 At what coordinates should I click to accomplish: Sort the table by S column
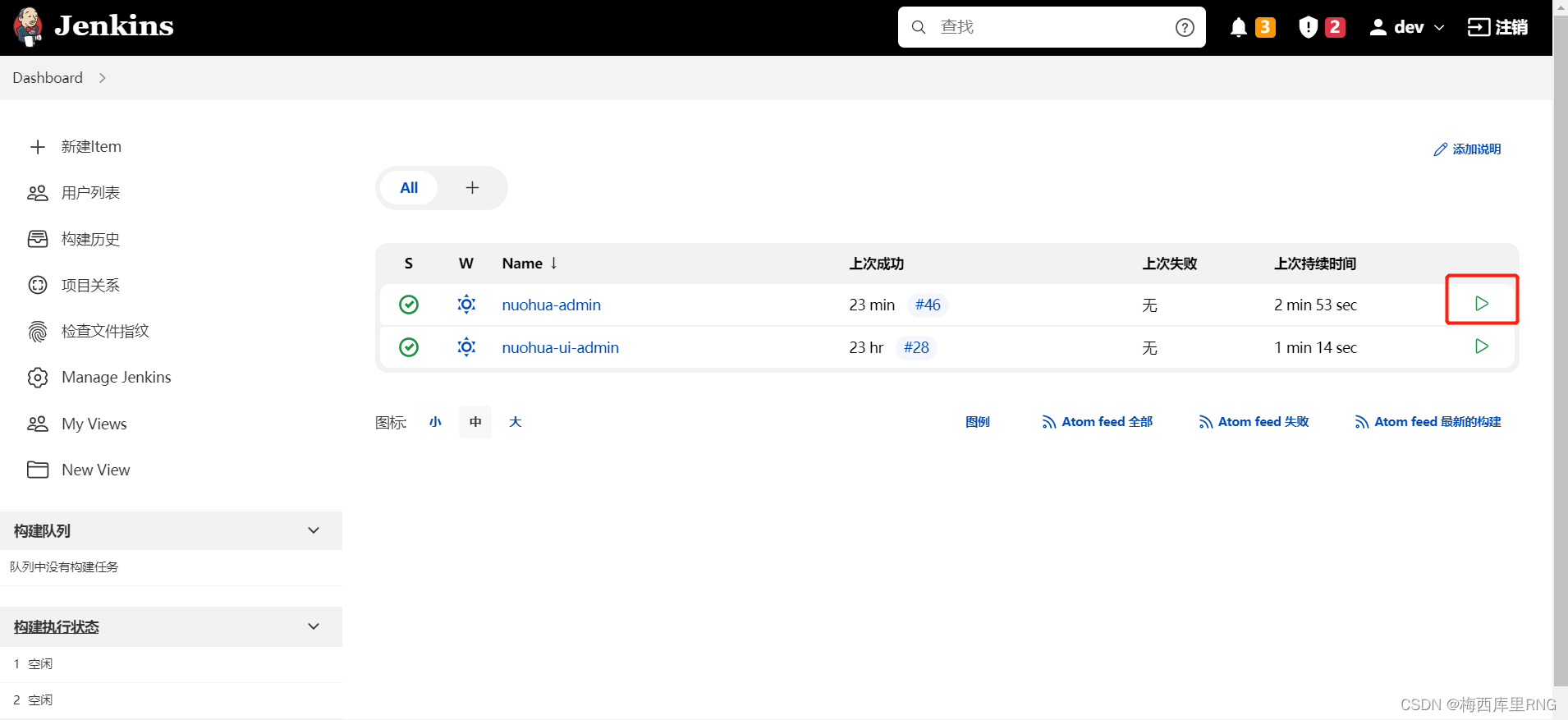[x=409, y=264]
